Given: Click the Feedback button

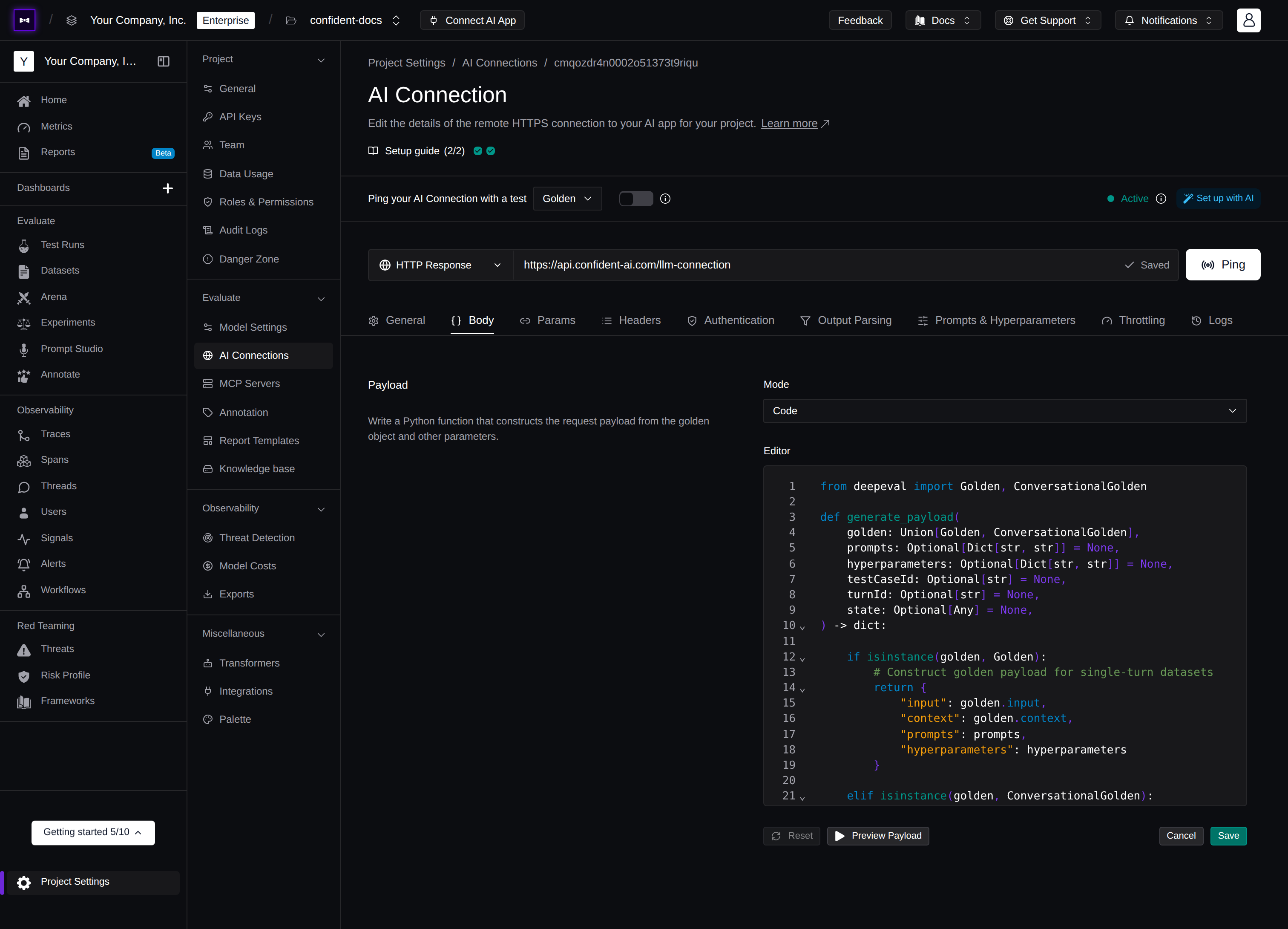Looking at the screenshot, I should click(x=860, y=20).
